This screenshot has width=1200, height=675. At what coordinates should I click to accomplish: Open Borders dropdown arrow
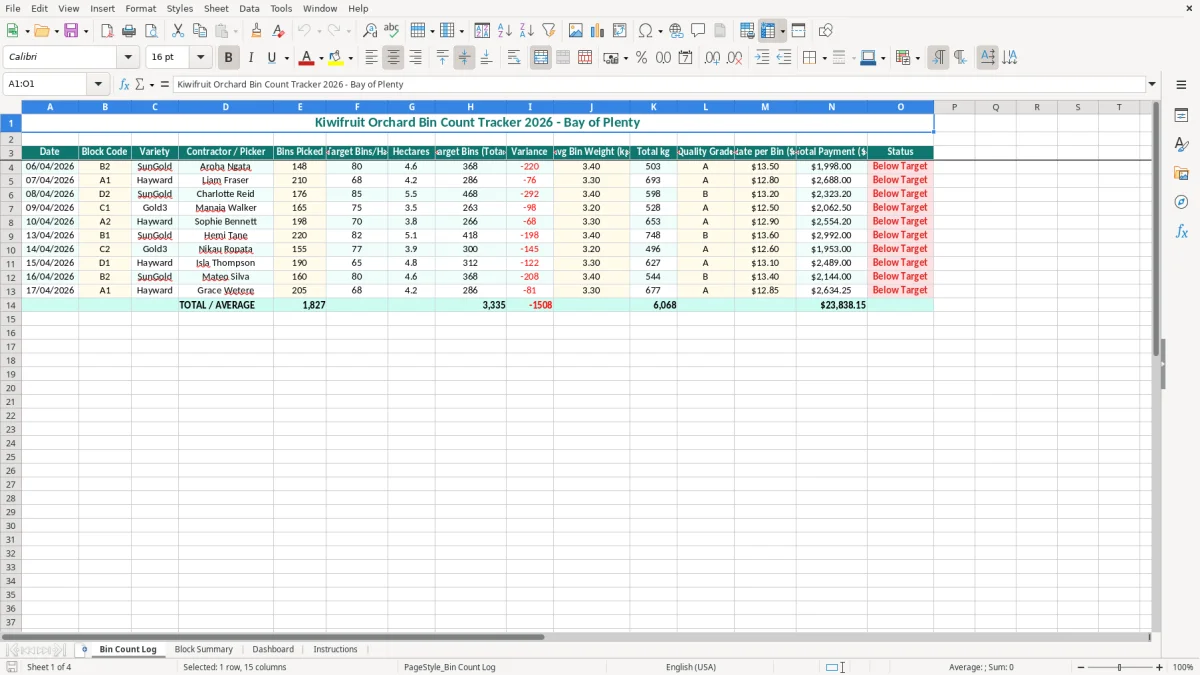click(823, 58)
